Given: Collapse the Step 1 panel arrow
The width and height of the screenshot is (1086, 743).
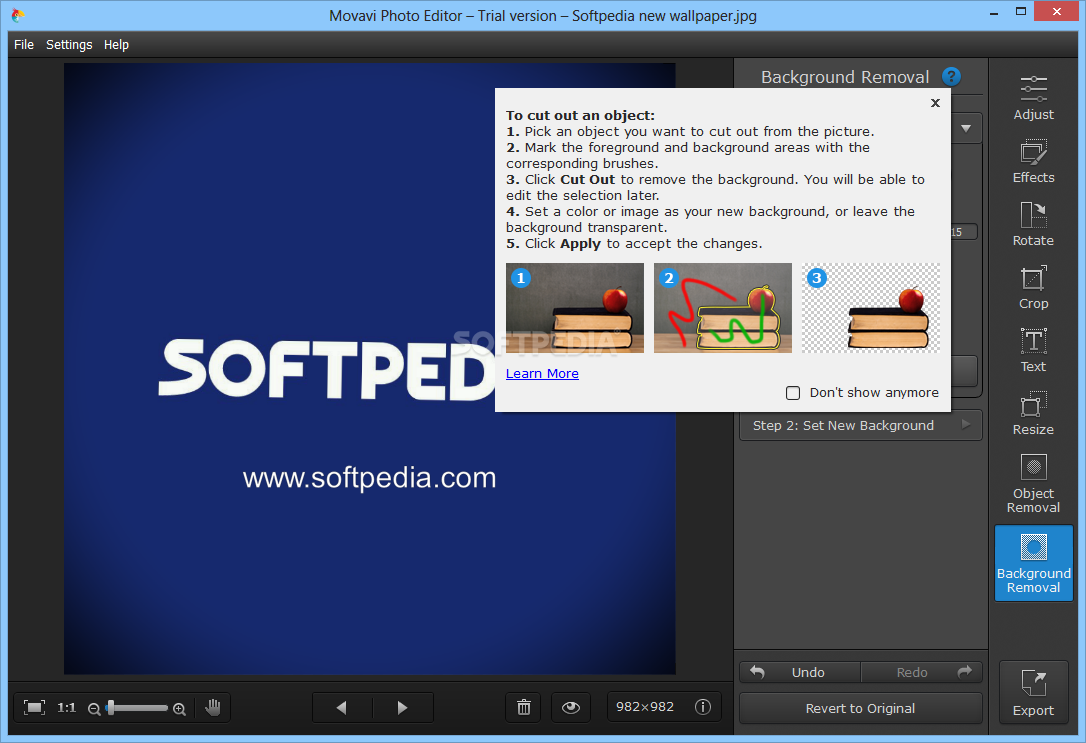Looking at the screenshot, I should 966,128.
